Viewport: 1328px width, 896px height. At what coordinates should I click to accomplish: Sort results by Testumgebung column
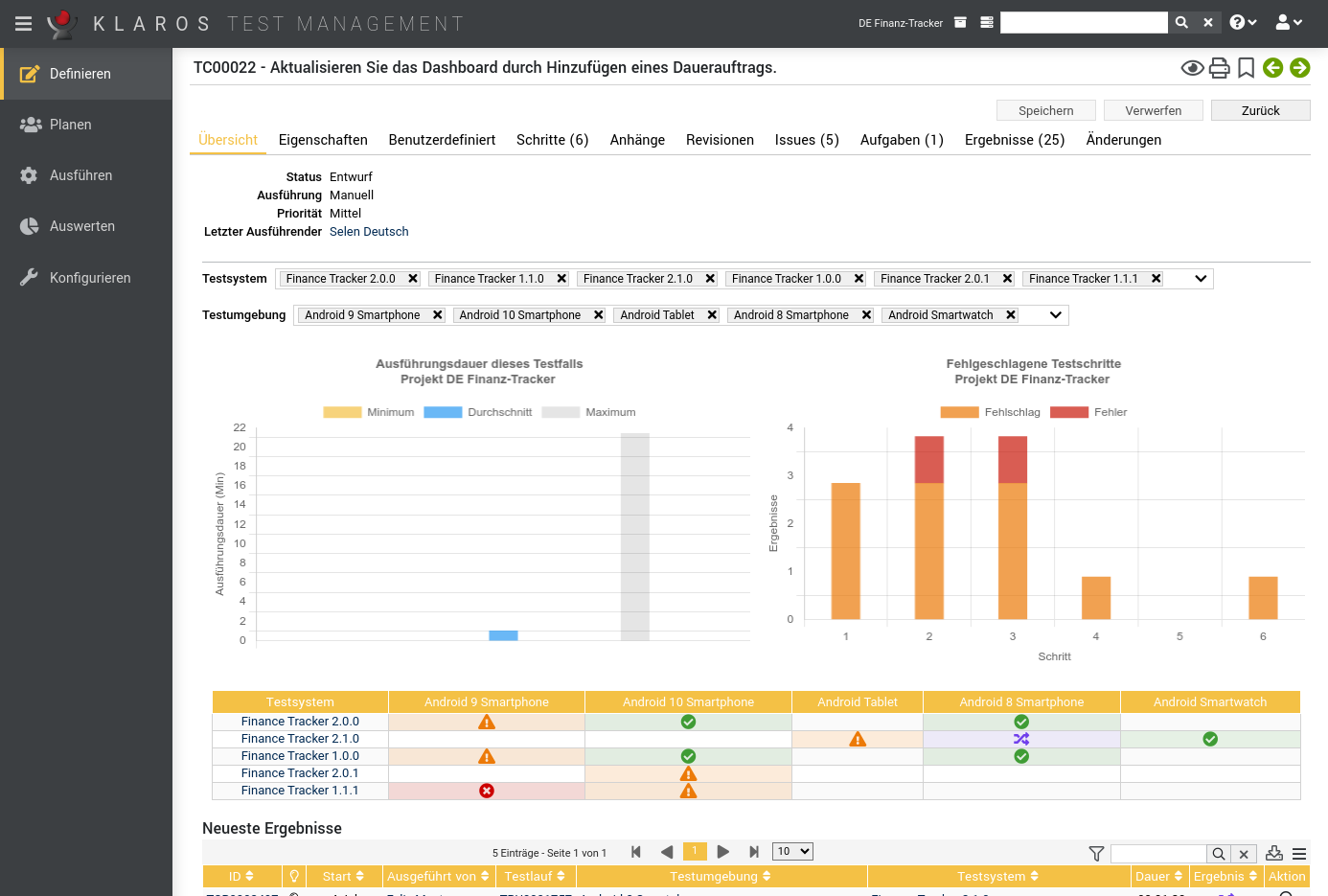pyautogui.click(x=721, y=877)
